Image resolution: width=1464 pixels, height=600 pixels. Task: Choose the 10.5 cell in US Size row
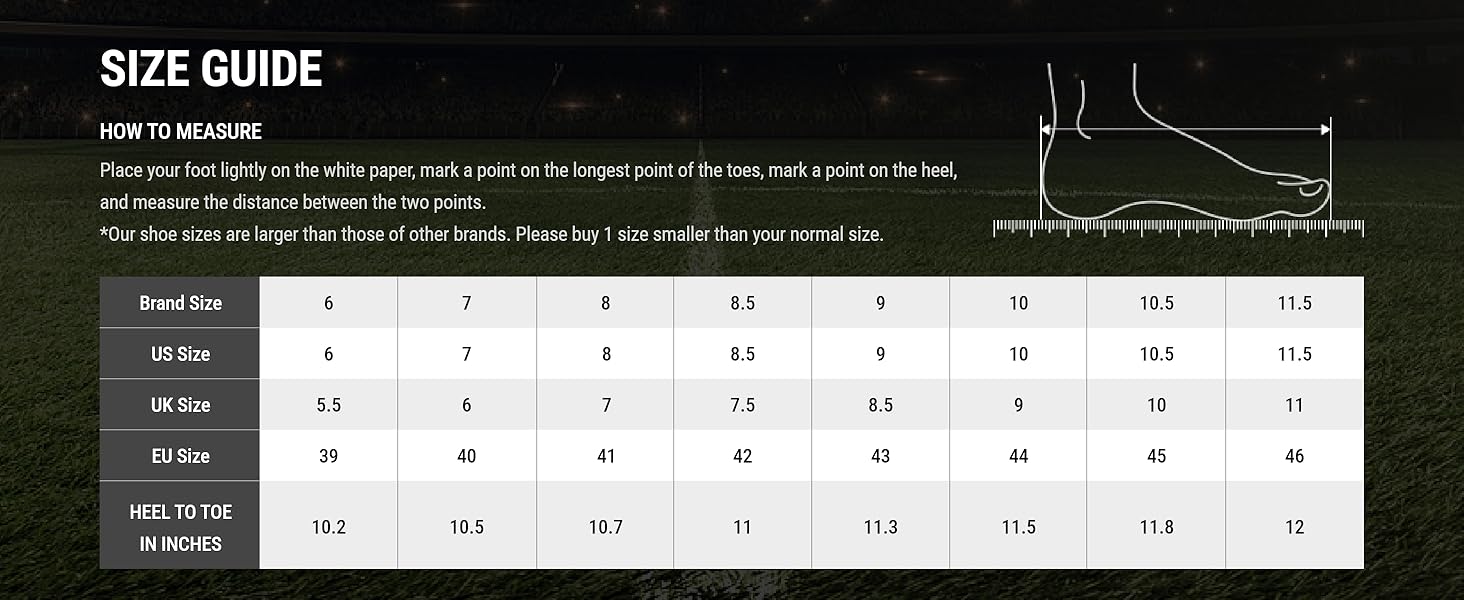[x=1156, y=354]
